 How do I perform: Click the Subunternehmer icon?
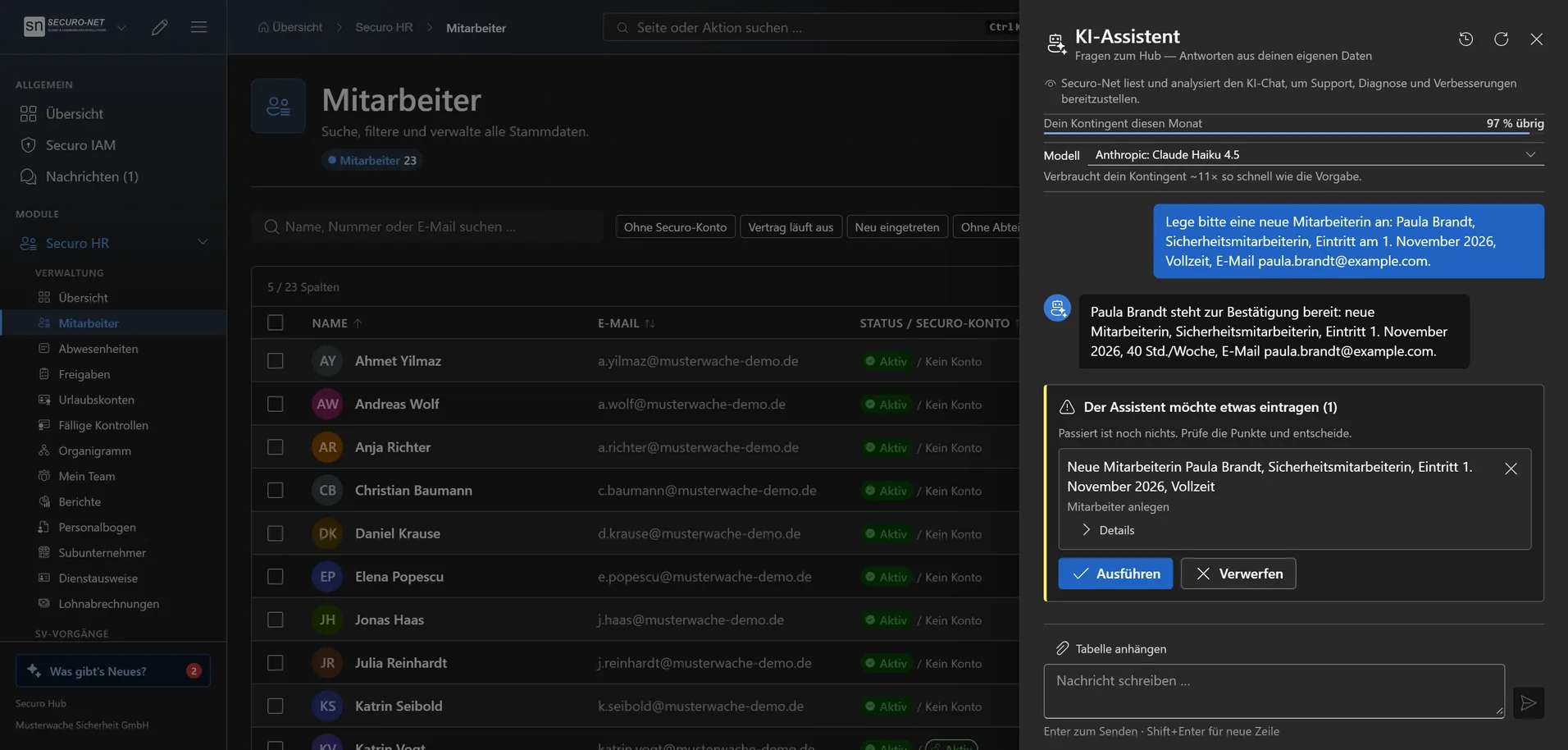click(x=44, y=552)
